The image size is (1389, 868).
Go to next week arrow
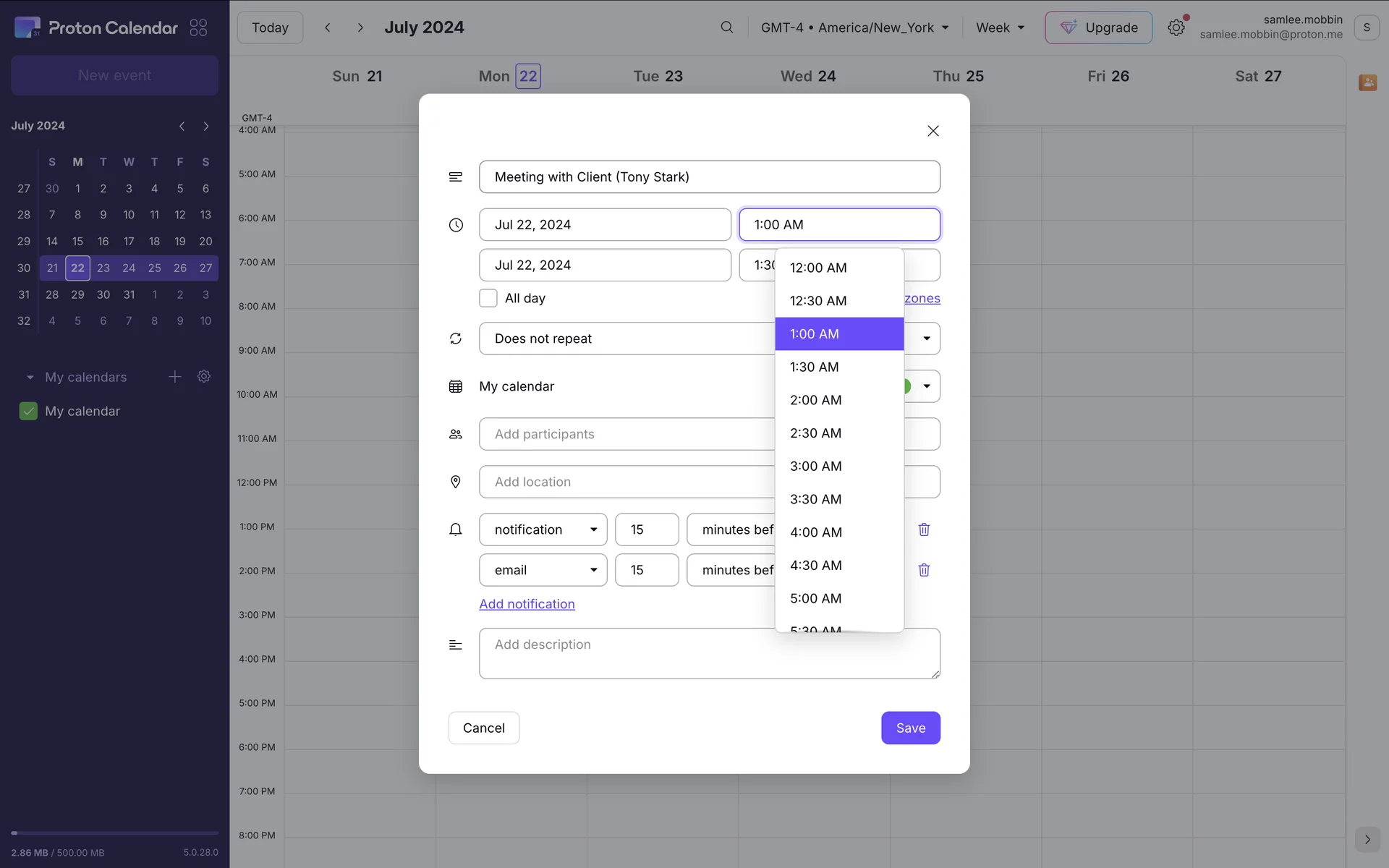coord(360,27)
